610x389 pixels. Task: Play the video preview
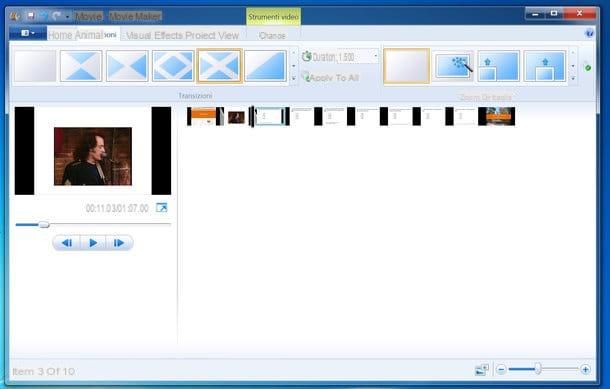[93, 243]
